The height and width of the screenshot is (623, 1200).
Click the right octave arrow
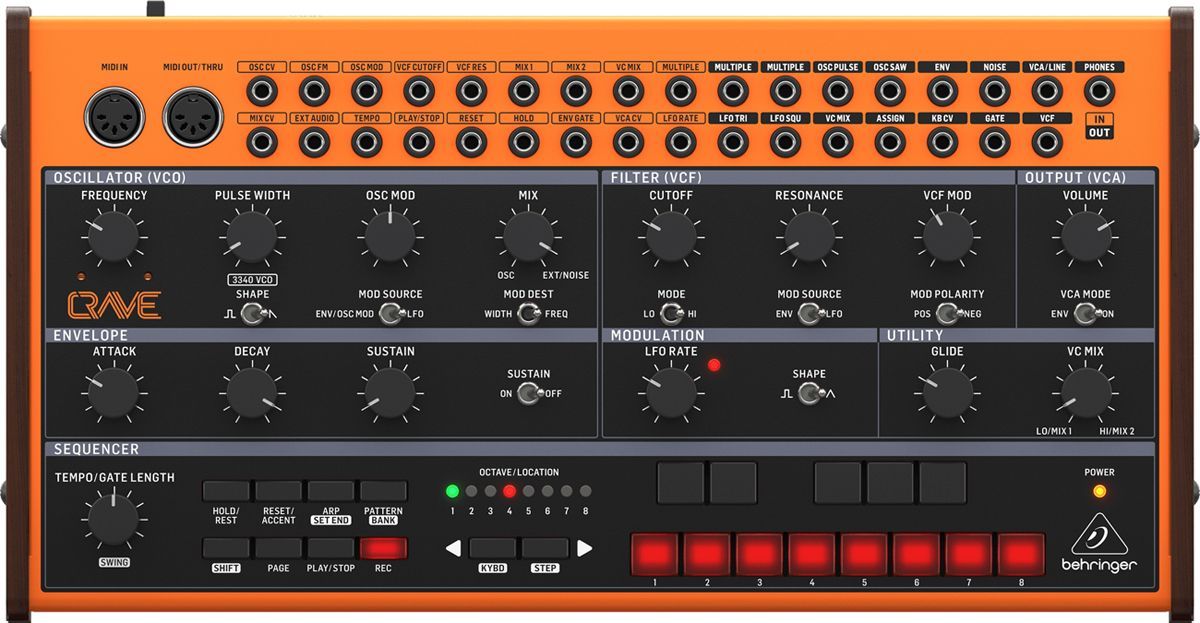pos(584,548)
